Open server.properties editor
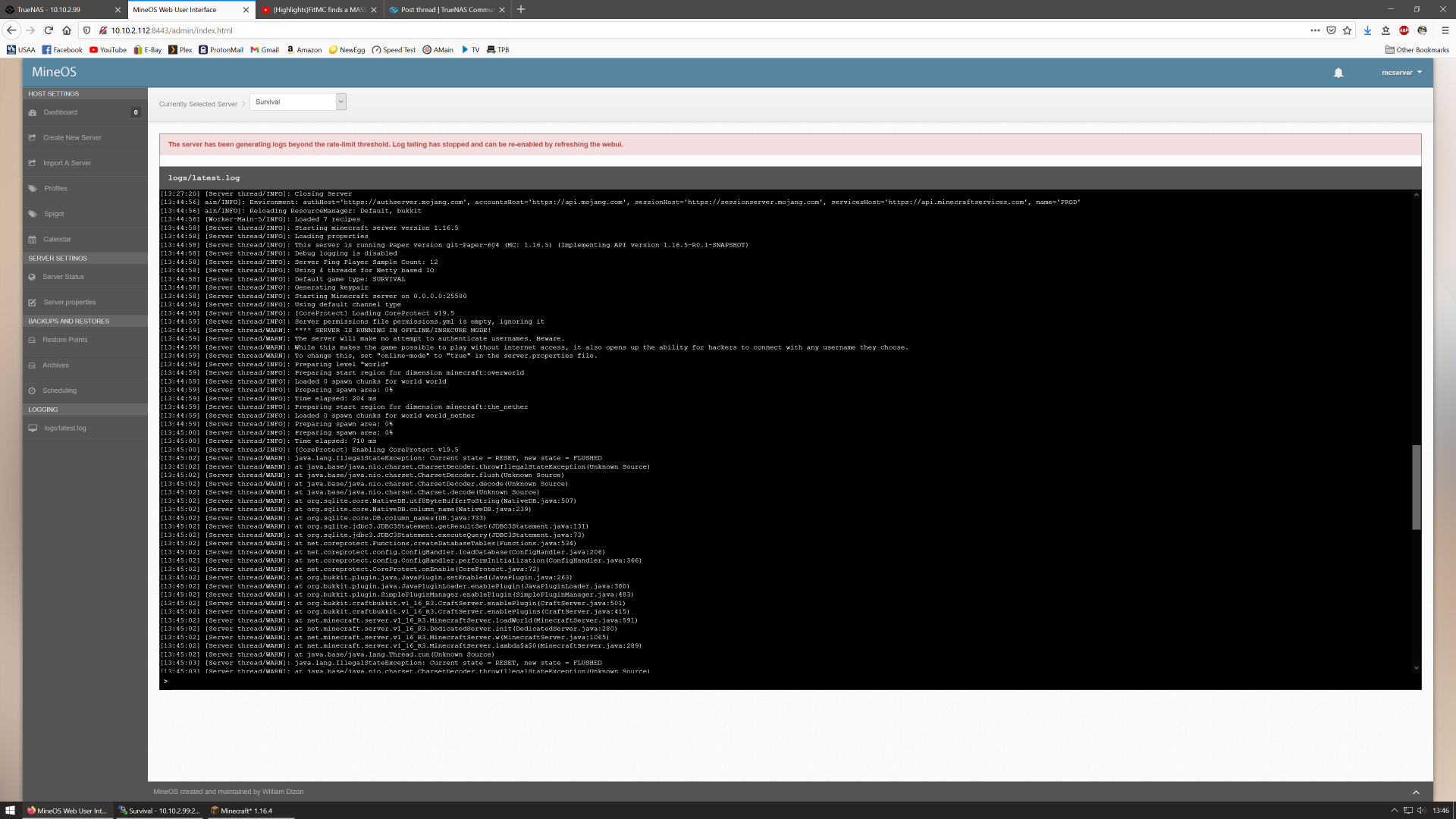Screen dimensions: 1456x819 point(69,303)
